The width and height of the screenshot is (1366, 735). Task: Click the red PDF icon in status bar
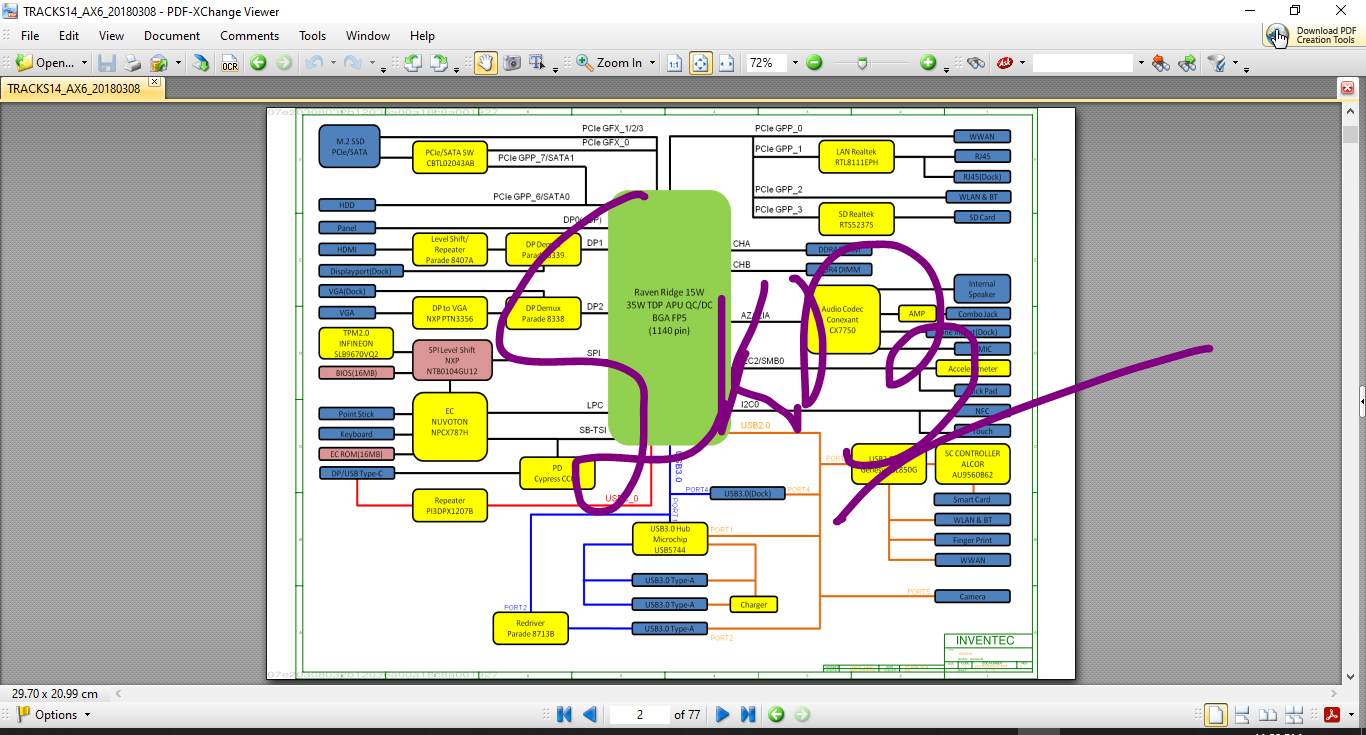click(1332, 714)
